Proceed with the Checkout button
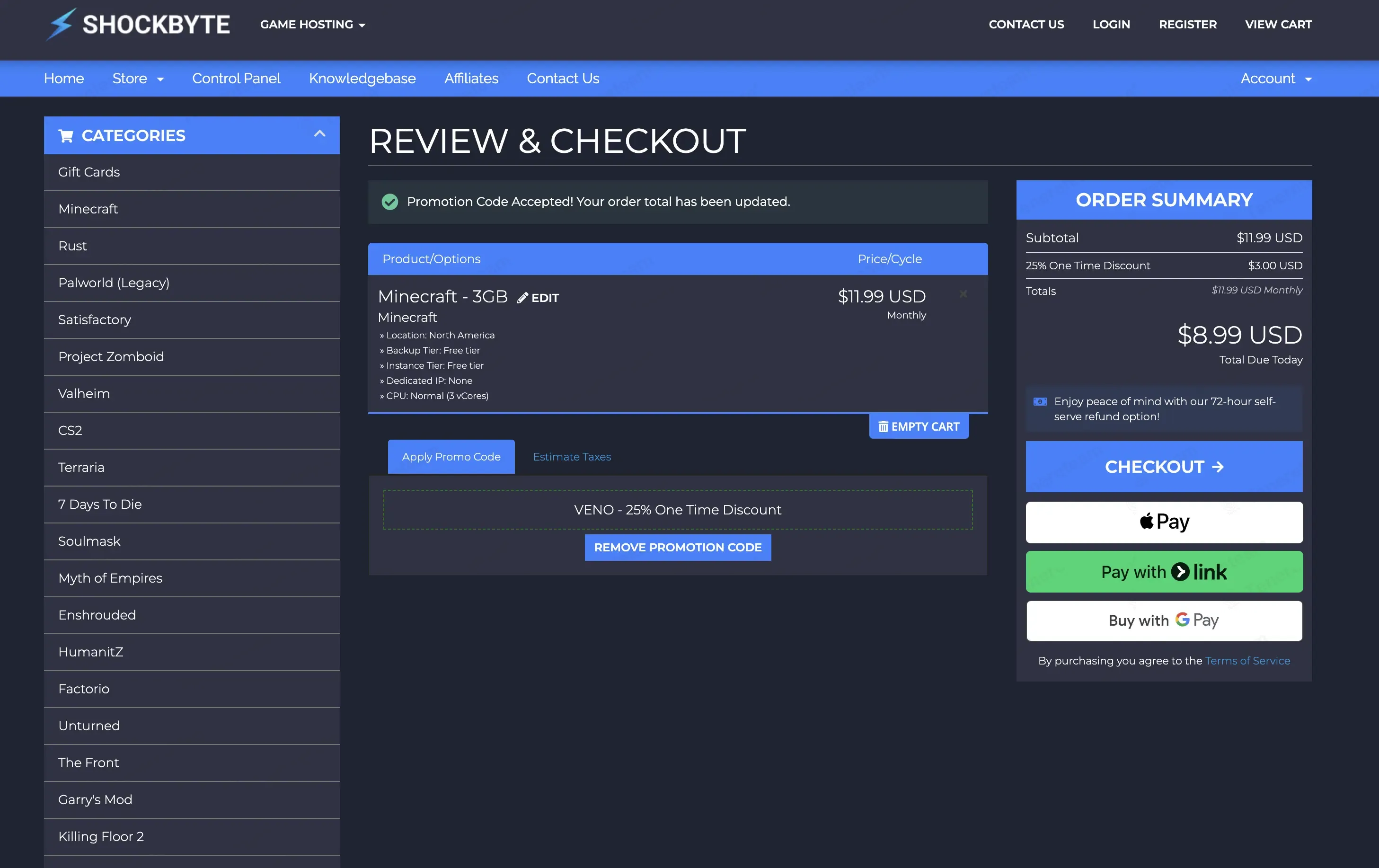1379x868 pixels. tap(1164, 467)
